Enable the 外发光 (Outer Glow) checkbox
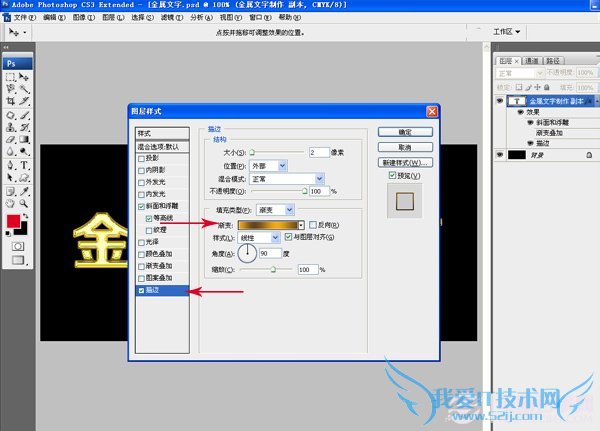This screenshot has width=600, height=431. click(x=141, y=182)
